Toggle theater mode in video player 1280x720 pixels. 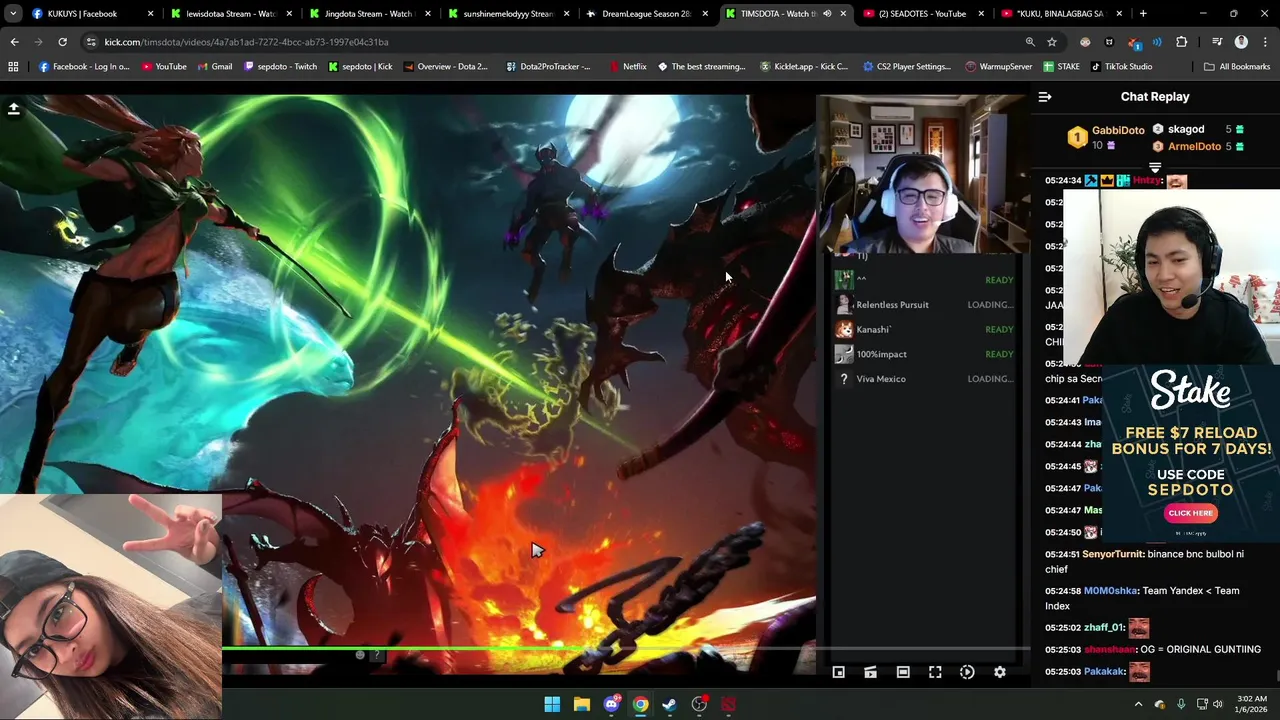(x=903, y=672)
